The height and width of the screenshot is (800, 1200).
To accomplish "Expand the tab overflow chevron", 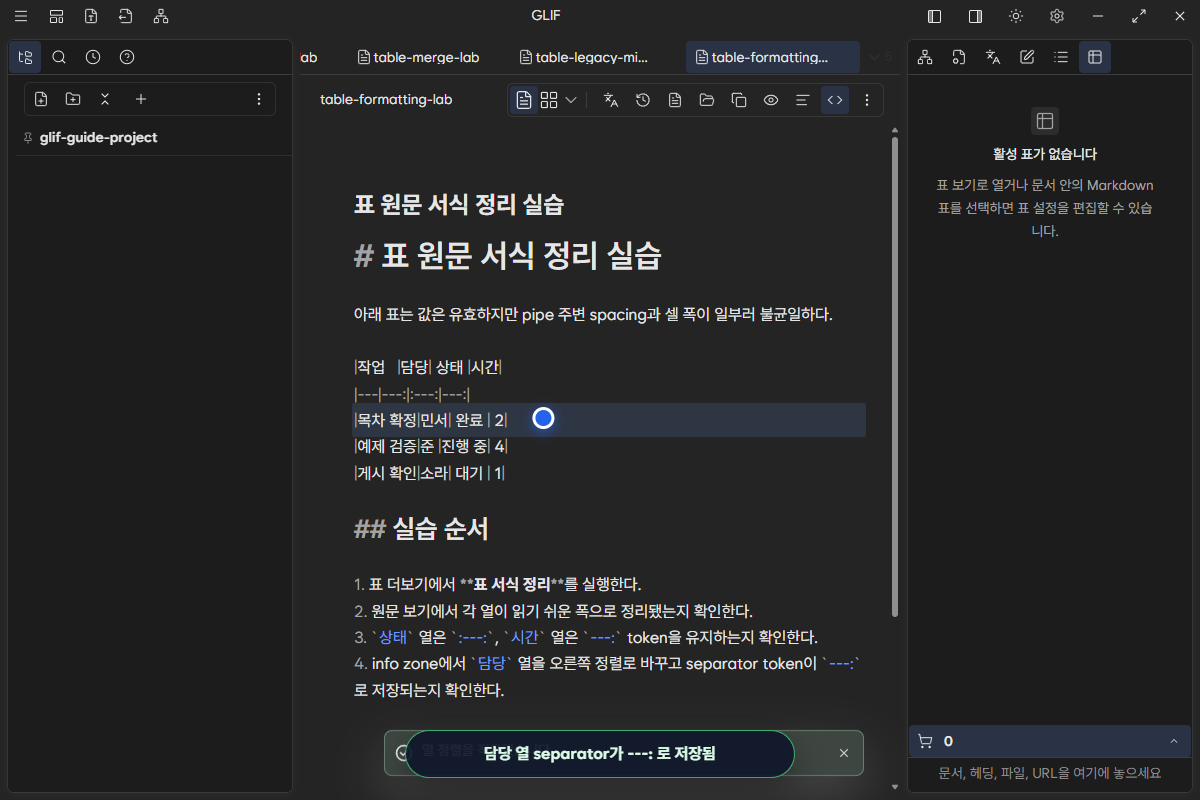I will (x=876, y=57).
